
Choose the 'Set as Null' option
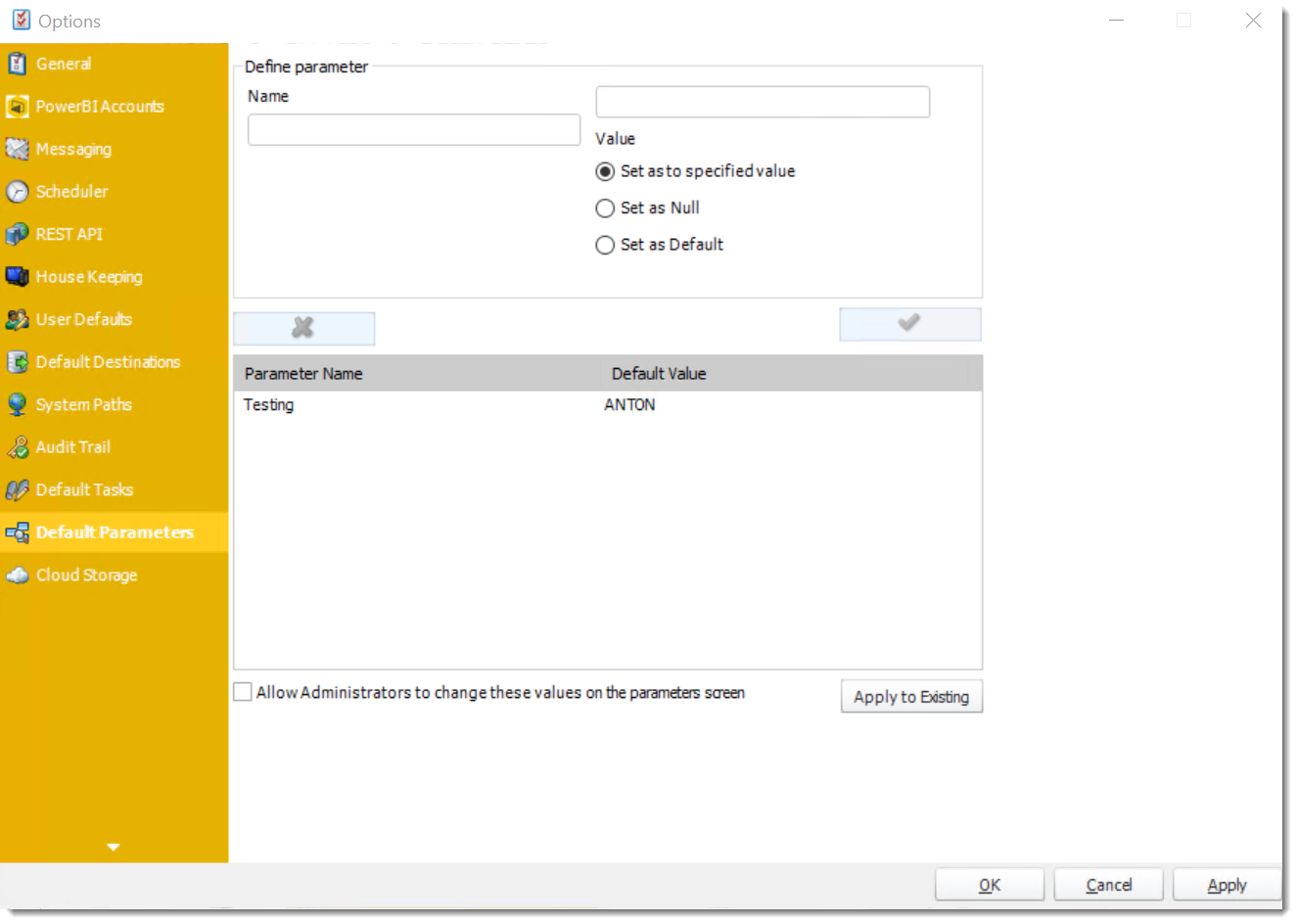[605, 208]
